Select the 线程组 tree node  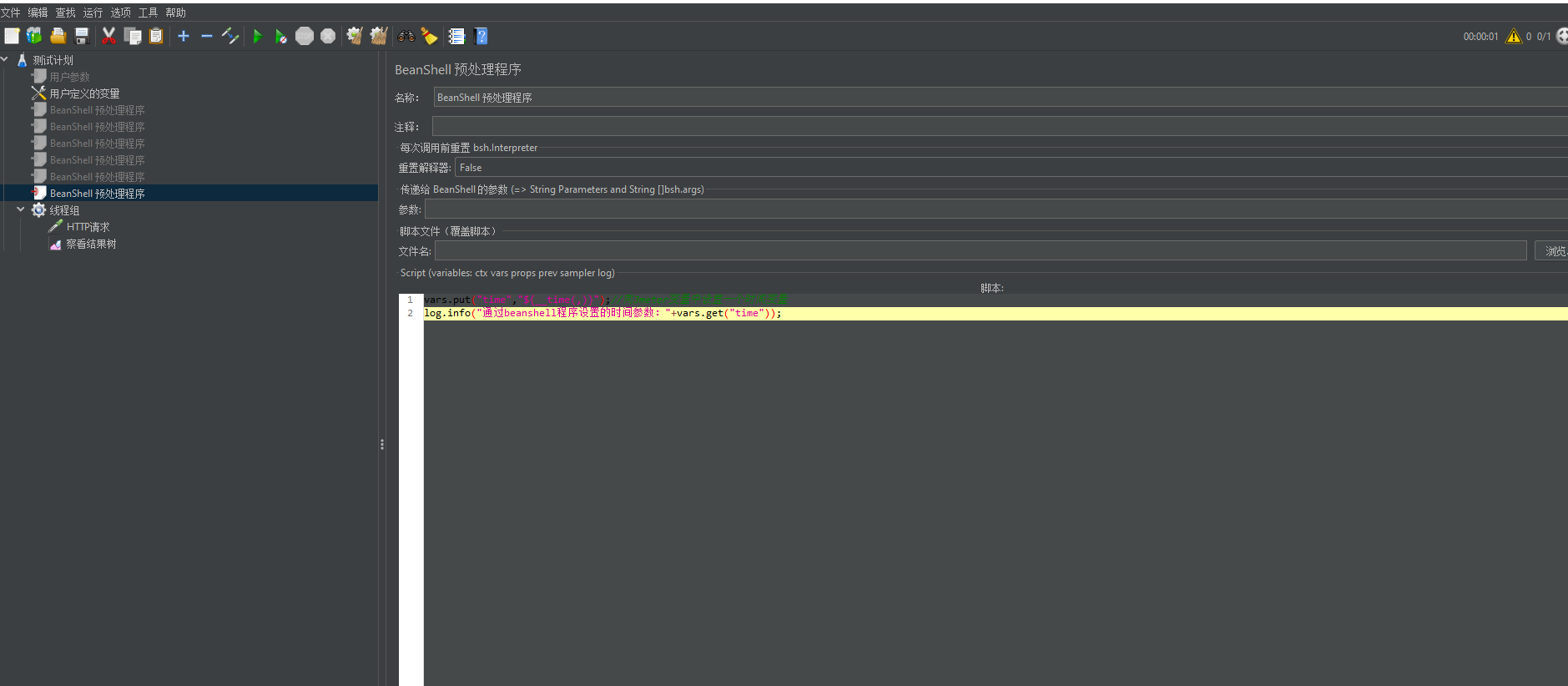[64, 210]
